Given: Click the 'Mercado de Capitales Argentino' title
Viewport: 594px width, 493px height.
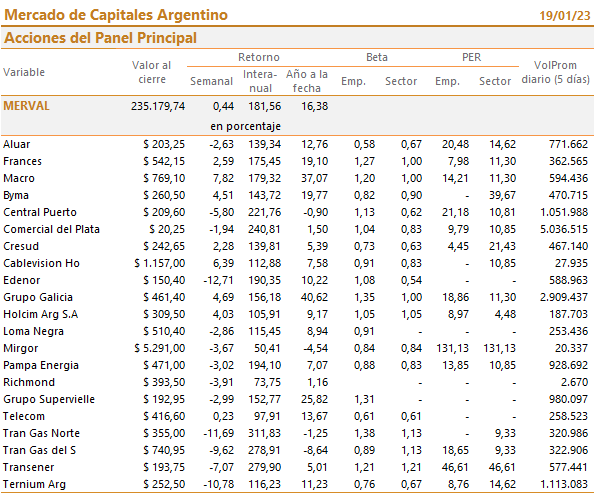Looking at the screenshot, I should coord(116,15).
